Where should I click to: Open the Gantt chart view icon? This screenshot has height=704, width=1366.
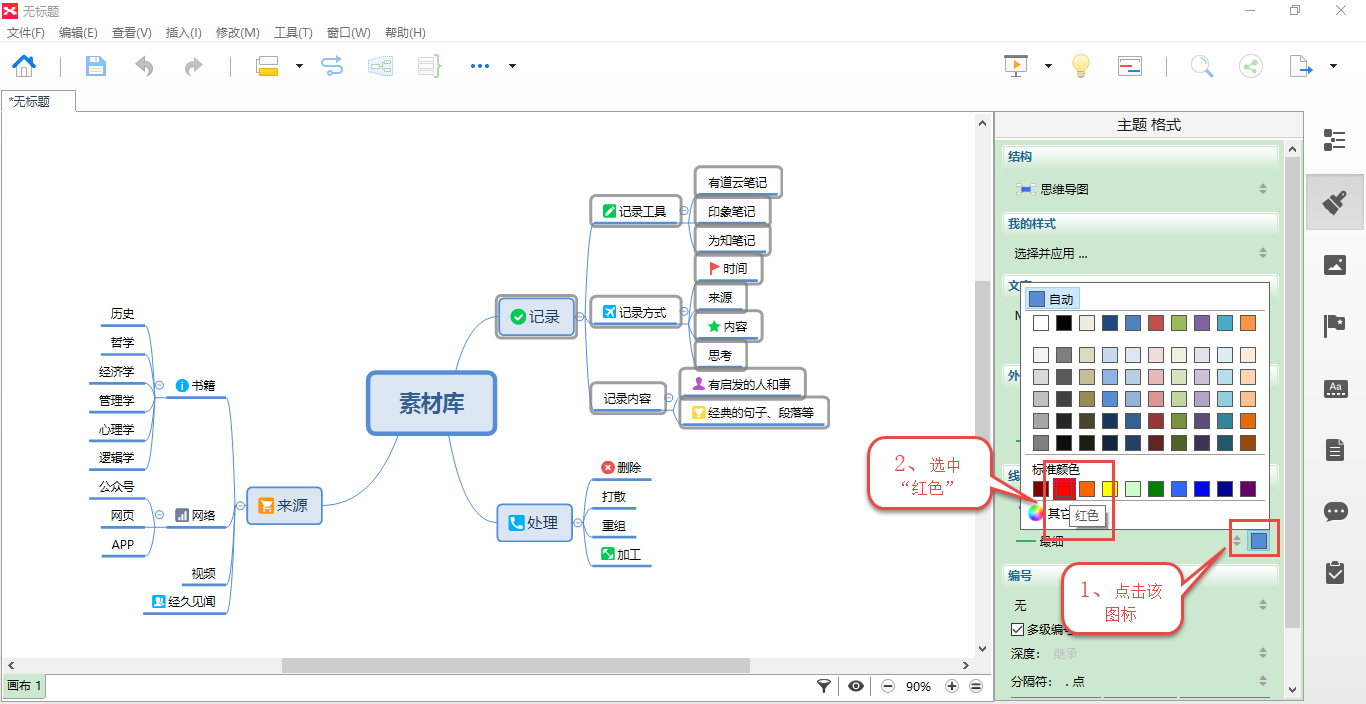(x=1130, y=66)
